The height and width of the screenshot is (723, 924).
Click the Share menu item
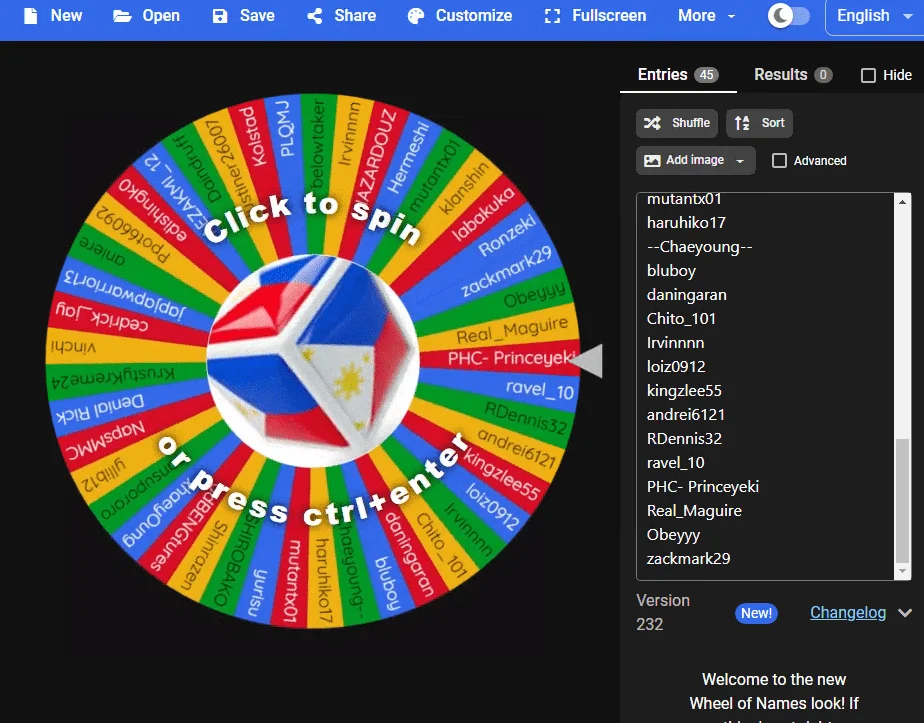point(342,16)
